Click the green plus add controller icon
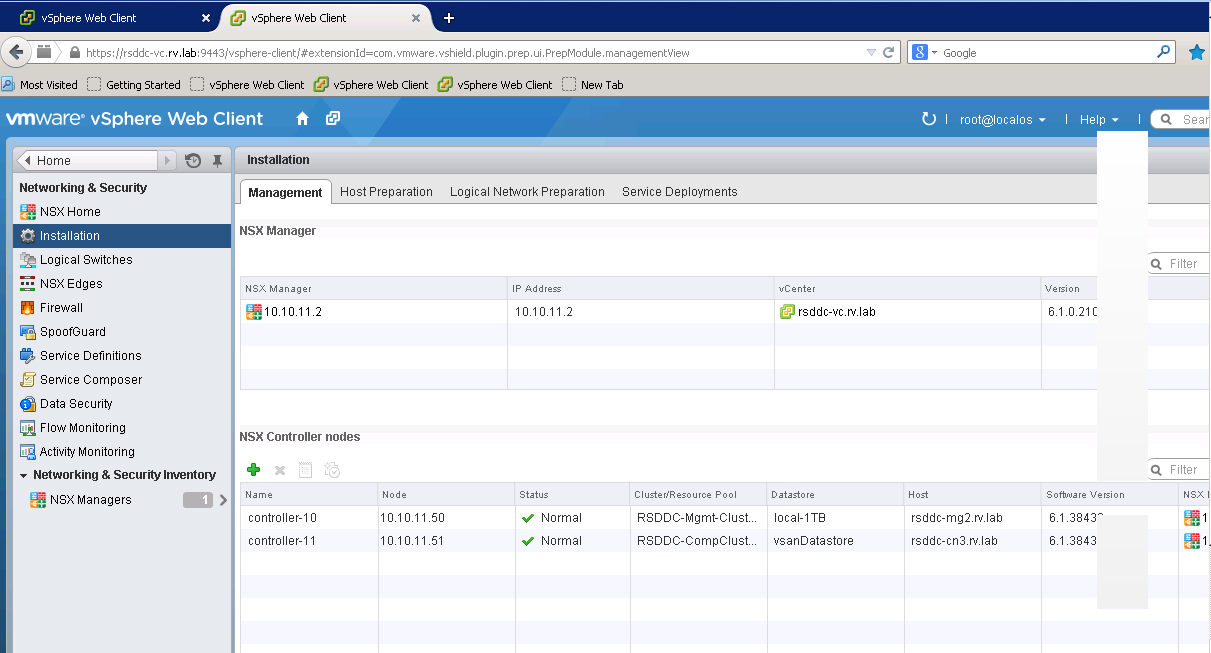The width and height of the screenshot is (1211, 653). tap(254, 470)
